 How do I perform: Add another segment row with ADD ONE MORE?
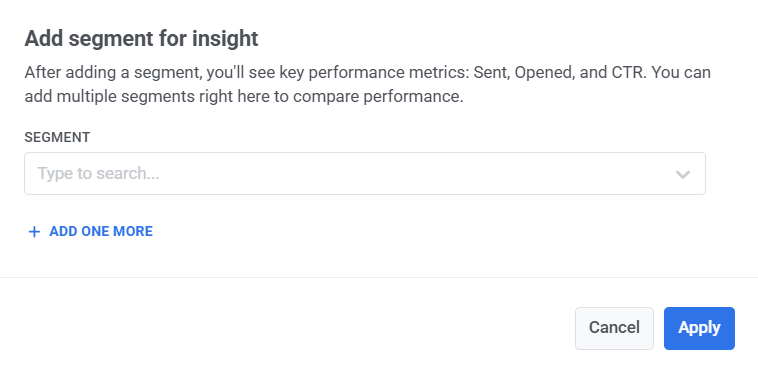click(90, 231)
